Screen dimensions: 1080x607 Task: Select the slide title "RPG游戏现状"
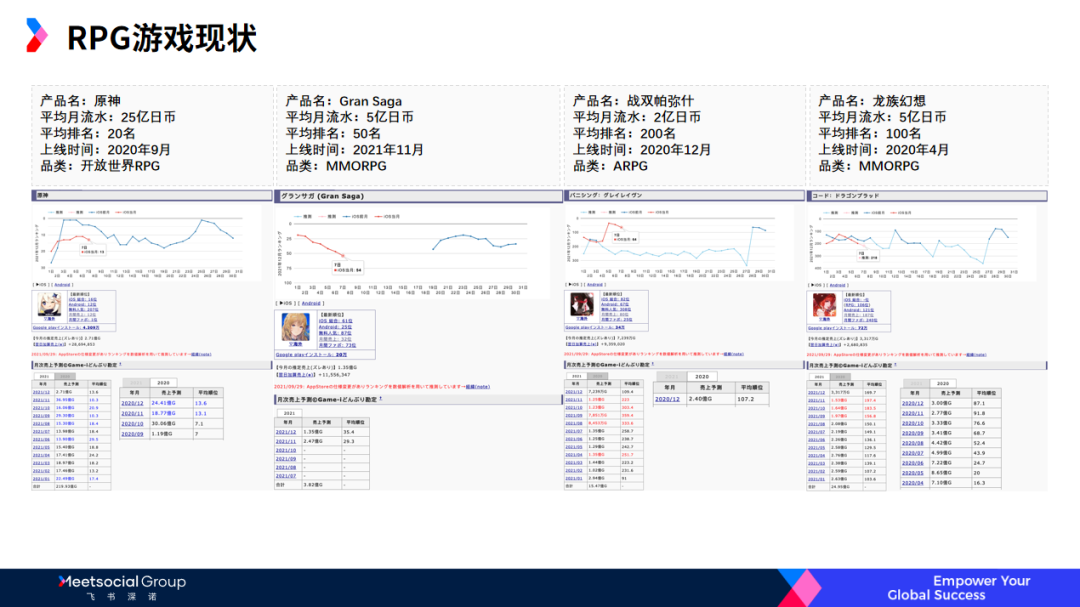162,37
